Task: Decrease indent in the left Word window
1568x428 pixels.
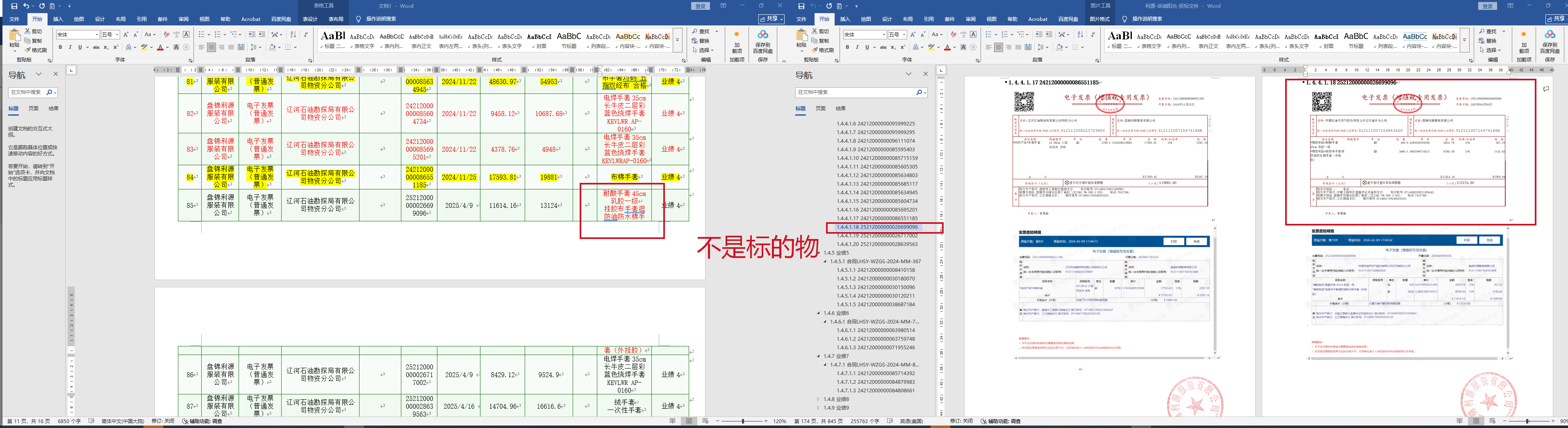Action: click(x=252, y=34)
